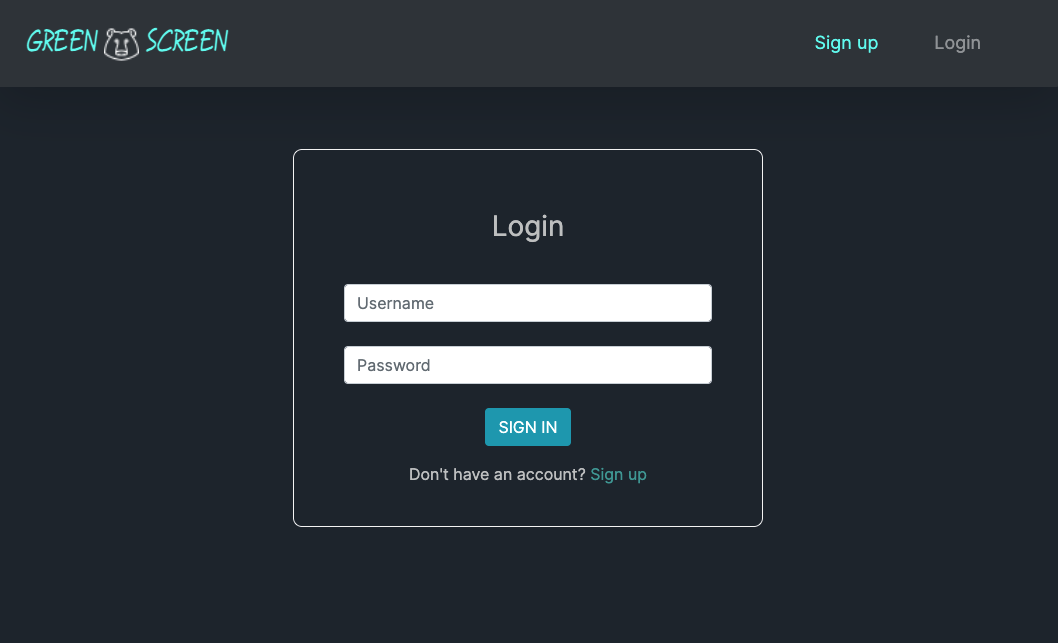Viewport: 1058px width, 643px height.
Task: Focus the Username input field
Action: click(528, 303)
